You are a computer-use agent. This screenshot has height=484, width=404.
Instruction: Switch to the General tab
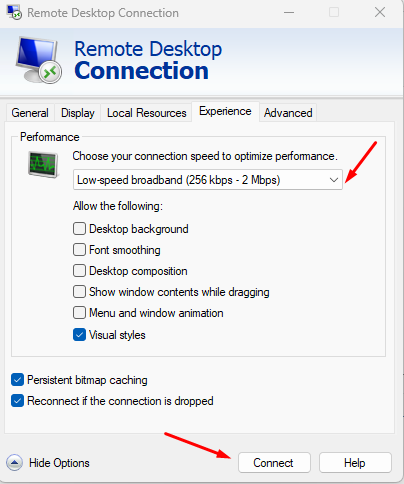coord(30,113)
